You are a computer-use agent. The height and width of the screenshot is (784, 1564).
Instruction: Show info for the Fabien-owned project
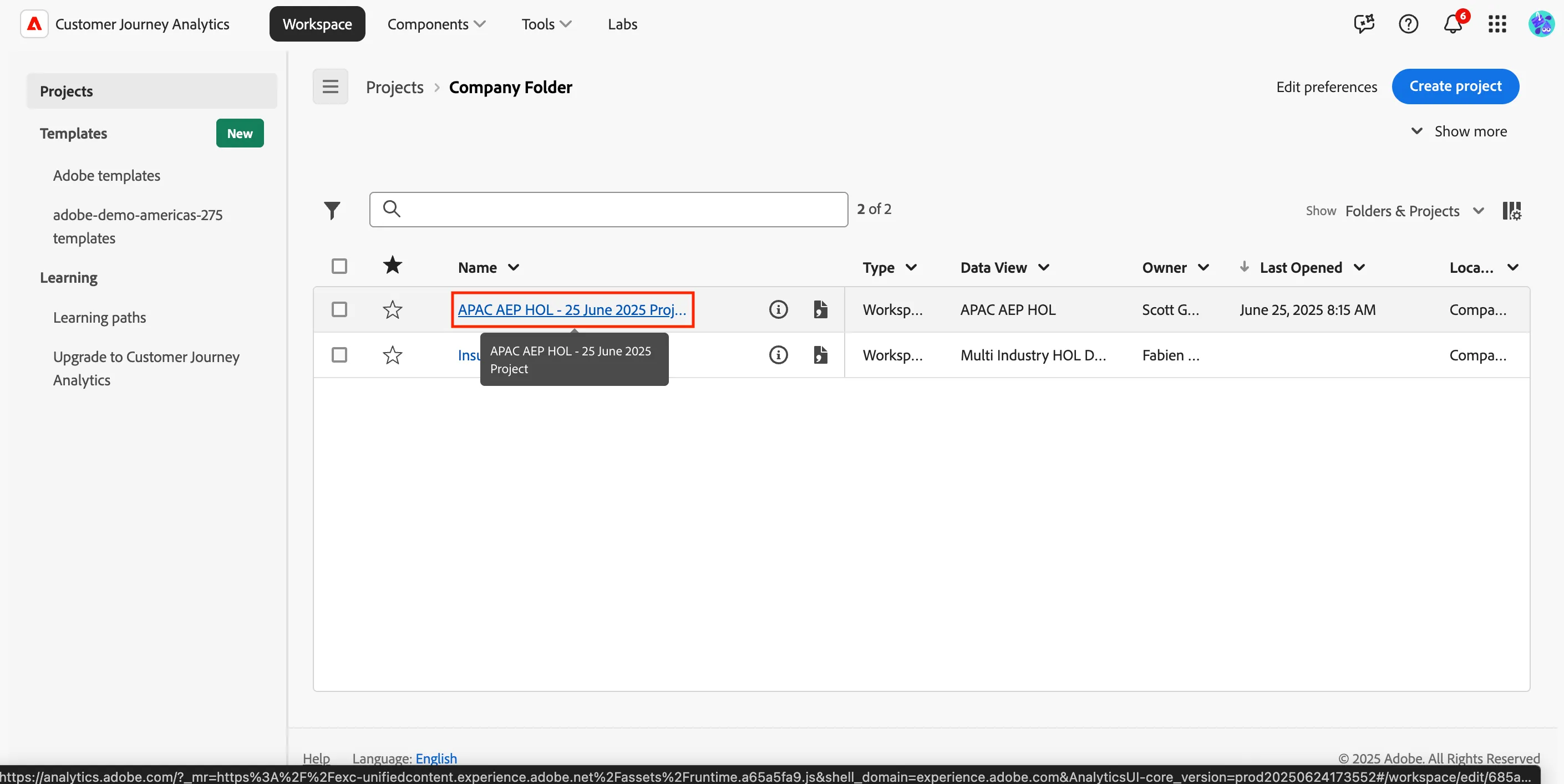(x=778, y=355)
